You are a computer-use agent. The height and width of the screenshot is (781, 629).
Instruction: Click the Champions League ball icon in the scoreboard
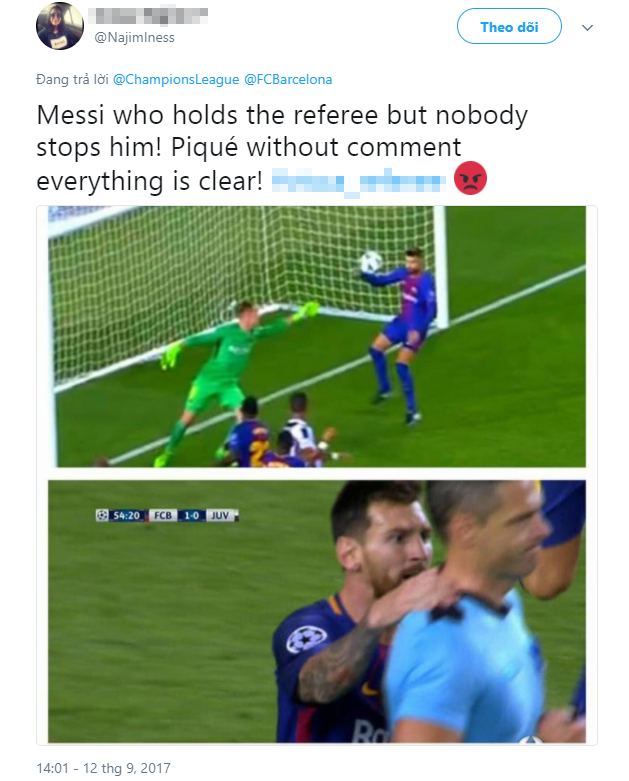click(102, 515)
